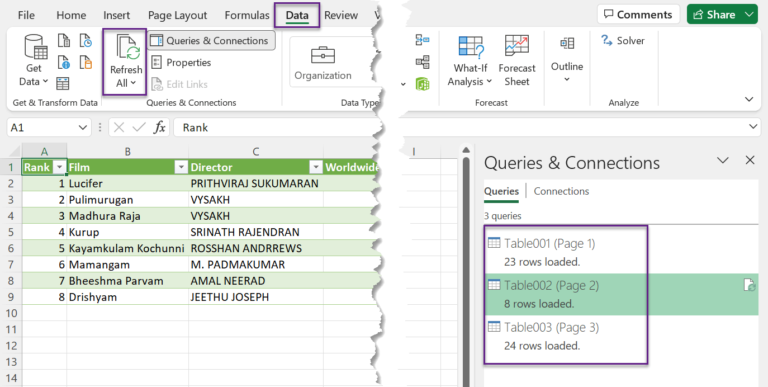Collapse the ribbon with the chevron
Screen dimensions: 768x387
[x=749, y=99]
